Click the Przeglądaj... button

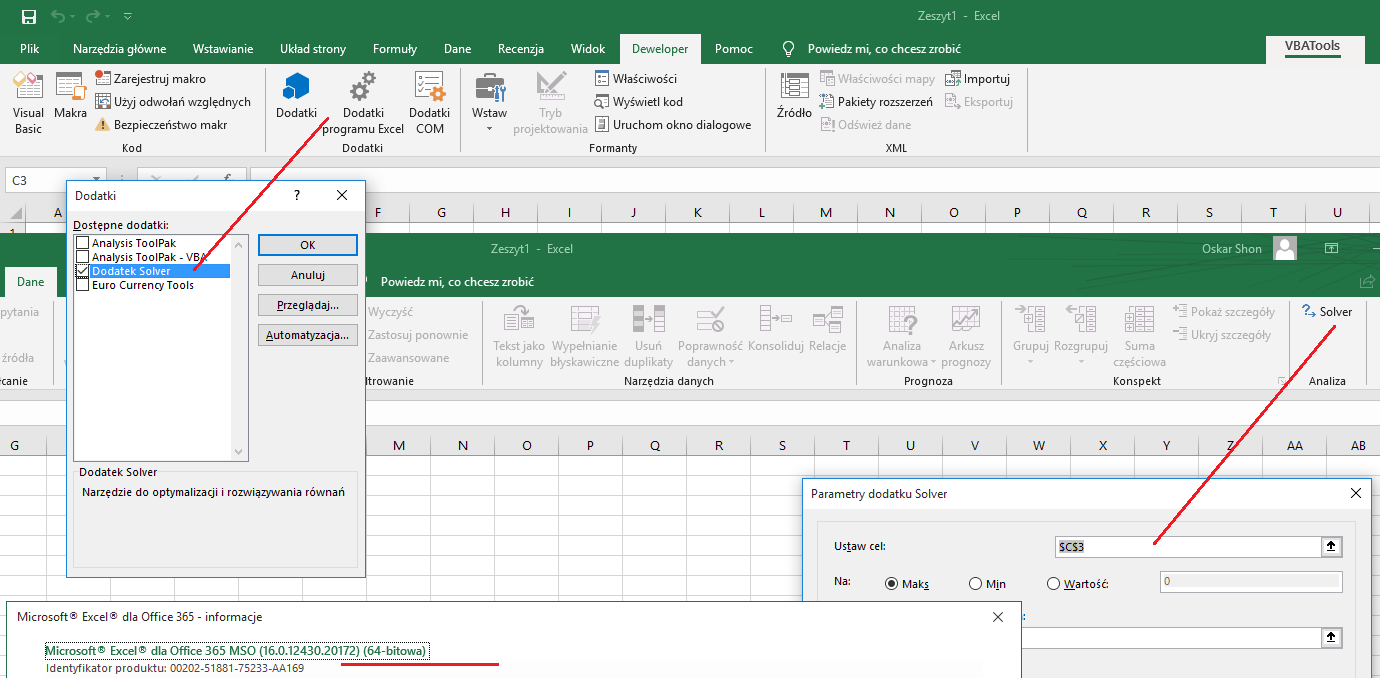click(307, 305)
